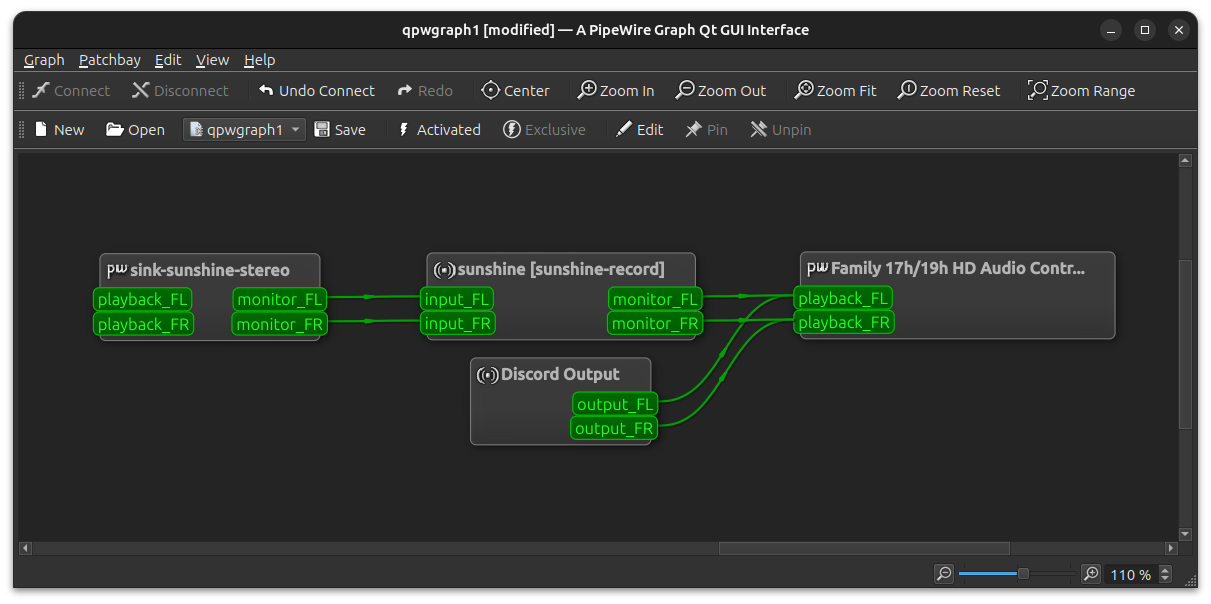Create a New patchbay
The height and width of the screenshot is (604, 1211).
58,130
